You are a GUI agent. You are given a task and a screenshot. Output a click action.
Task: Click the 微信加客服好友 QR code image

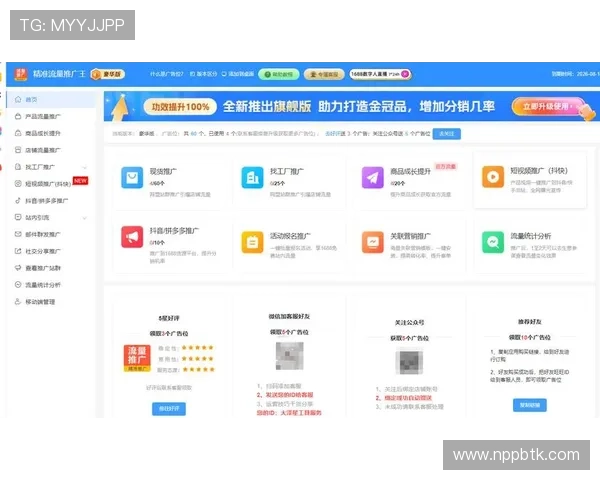290,356
